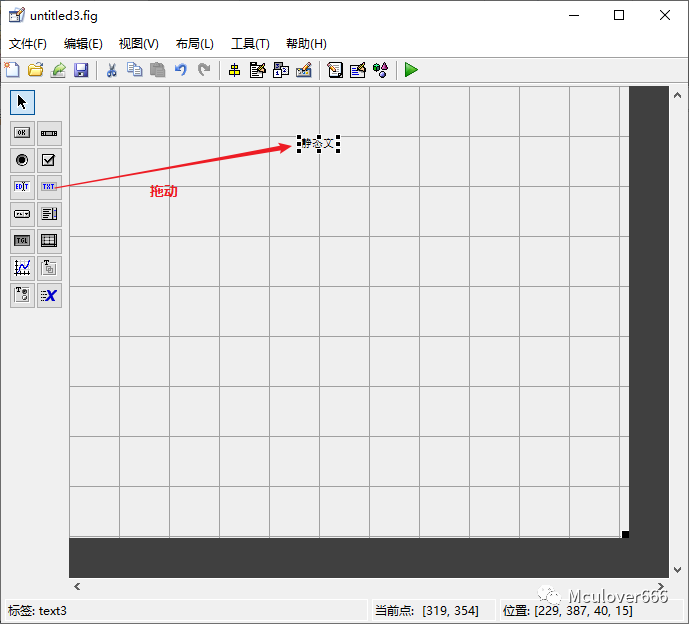Open the 文件(F) menu
The height and width of the screenshot is (624, 689).
tap(28, 44)
